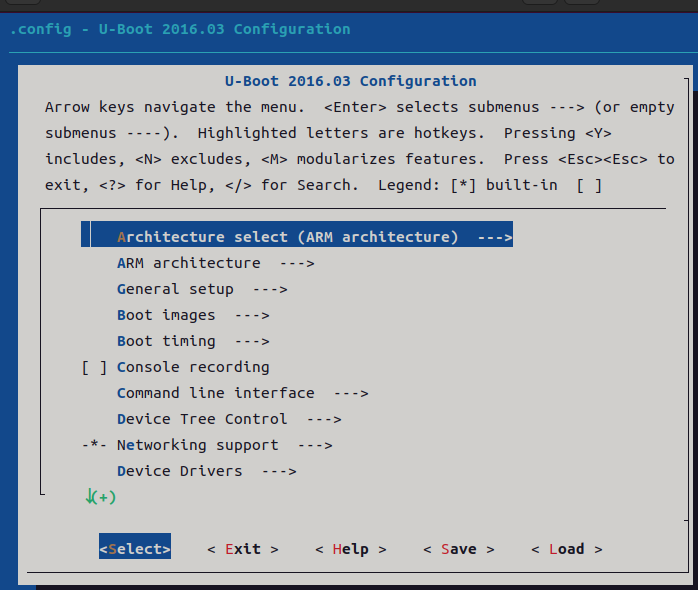
Task: Click the Help button
Action: point(351,549)
